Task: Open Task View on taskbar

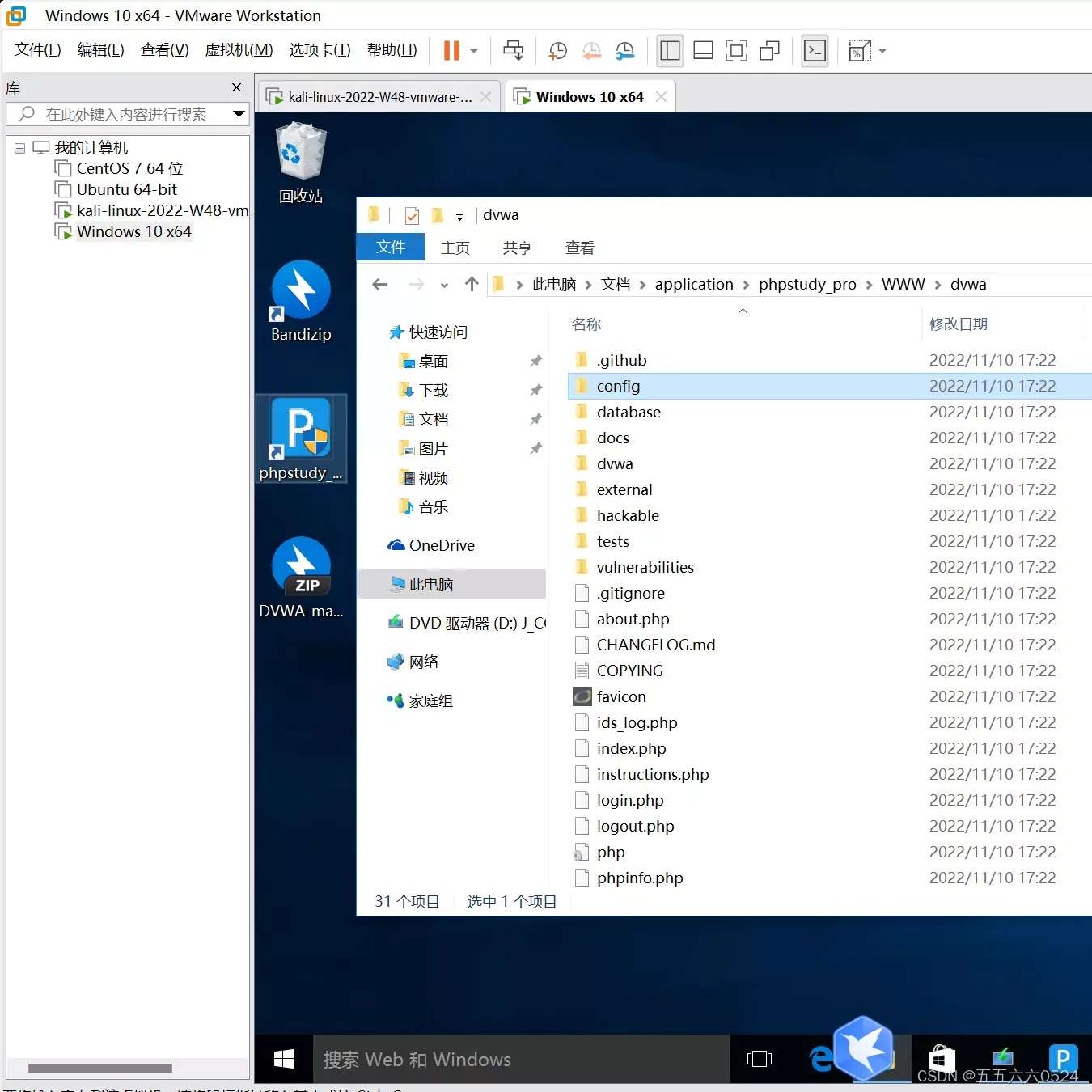Action: tap(760, 1059)
